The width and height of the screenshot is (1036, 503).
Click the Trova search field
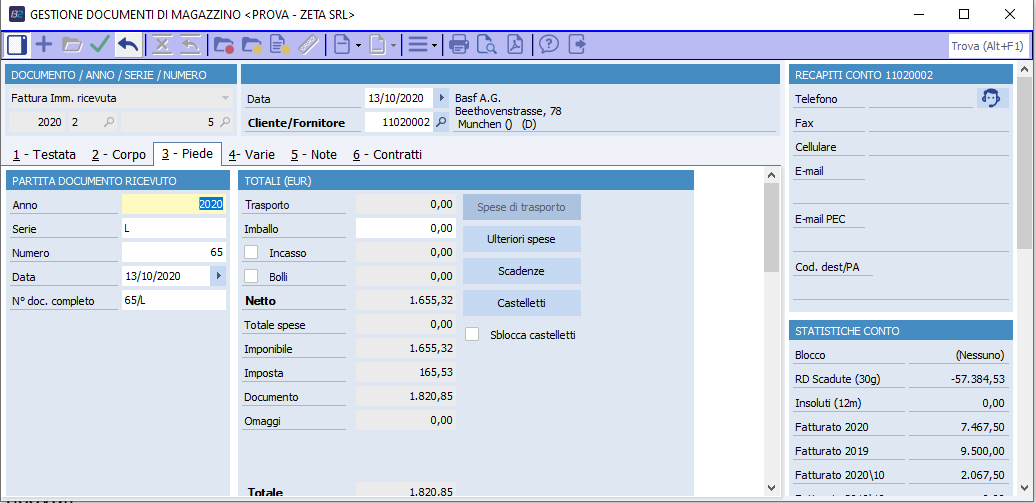pos(988,46)
